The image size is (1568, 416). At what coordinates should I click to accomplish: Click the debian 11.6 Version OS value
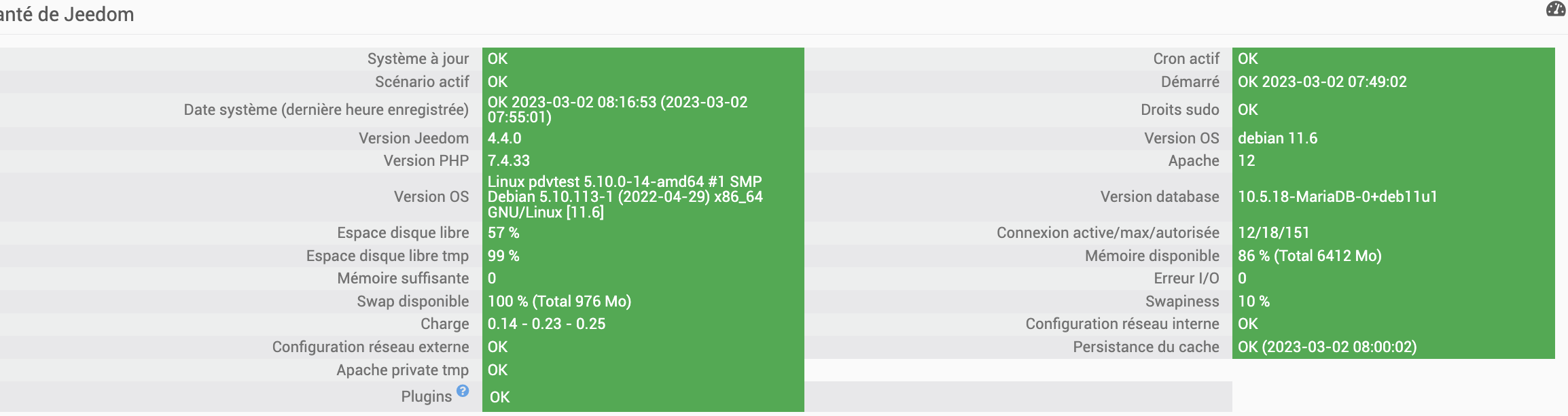tap(1276, 138)
